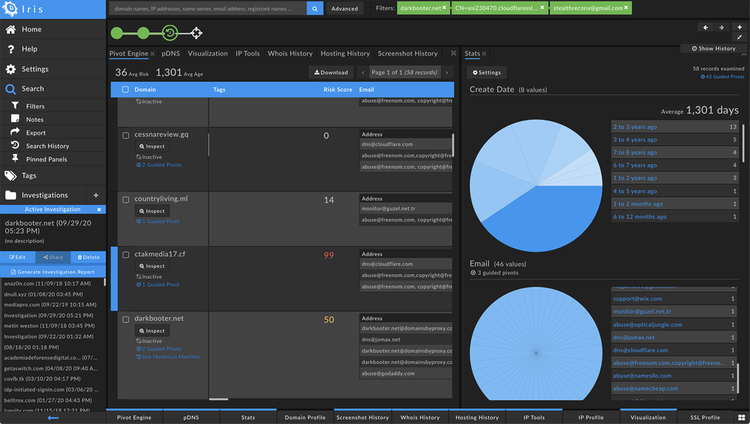Image resolution: width=750 pixels, height=424 pixels.
Task: Add a new investigation with plus icon
Action: [96, 195]
